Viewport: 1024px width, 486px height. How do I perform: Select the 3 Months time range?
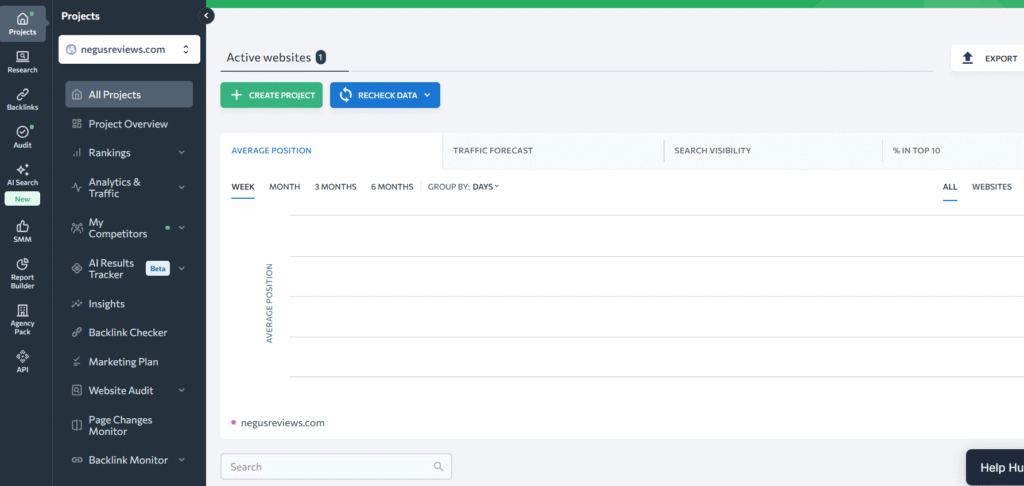336,187
